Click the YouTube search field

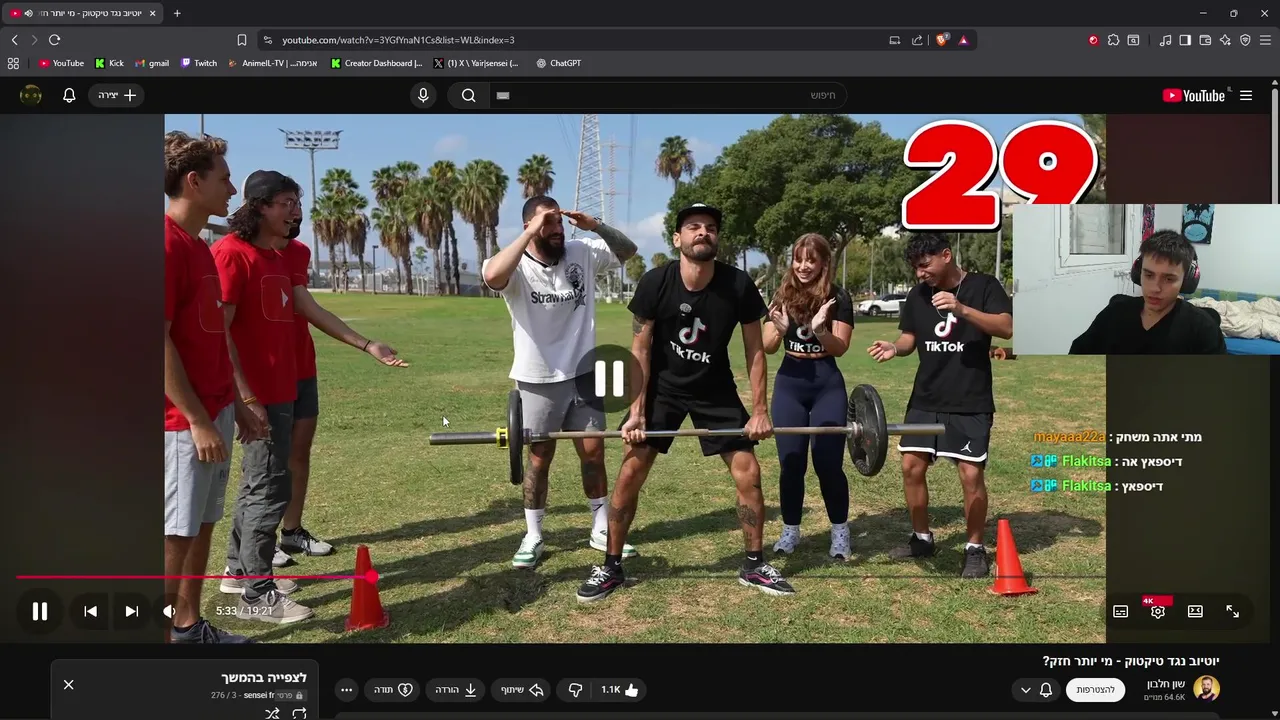(666, 95)
